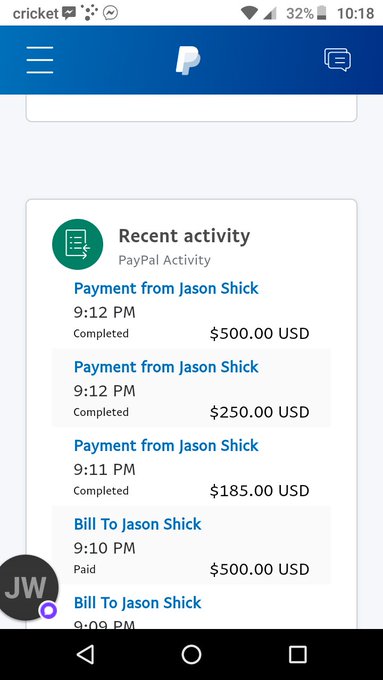
Task: Open the 9:11 PM payment from Jason Shick
Action: pyautogui.click(x=191, y=467)
